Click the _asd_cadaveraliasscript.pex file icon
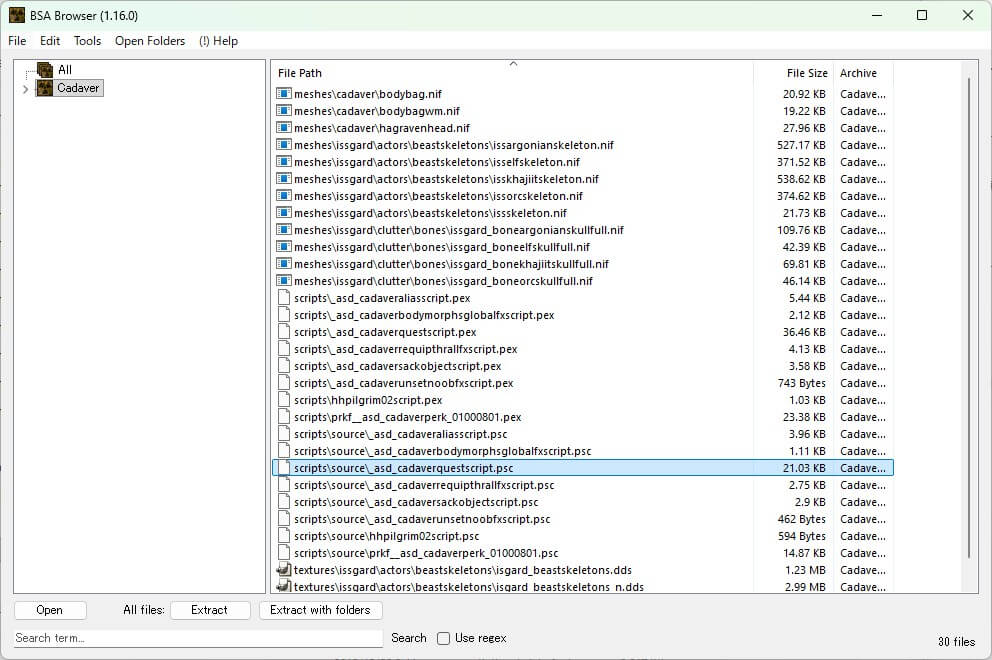Viewport: 992px width, 660px height. 283,298
